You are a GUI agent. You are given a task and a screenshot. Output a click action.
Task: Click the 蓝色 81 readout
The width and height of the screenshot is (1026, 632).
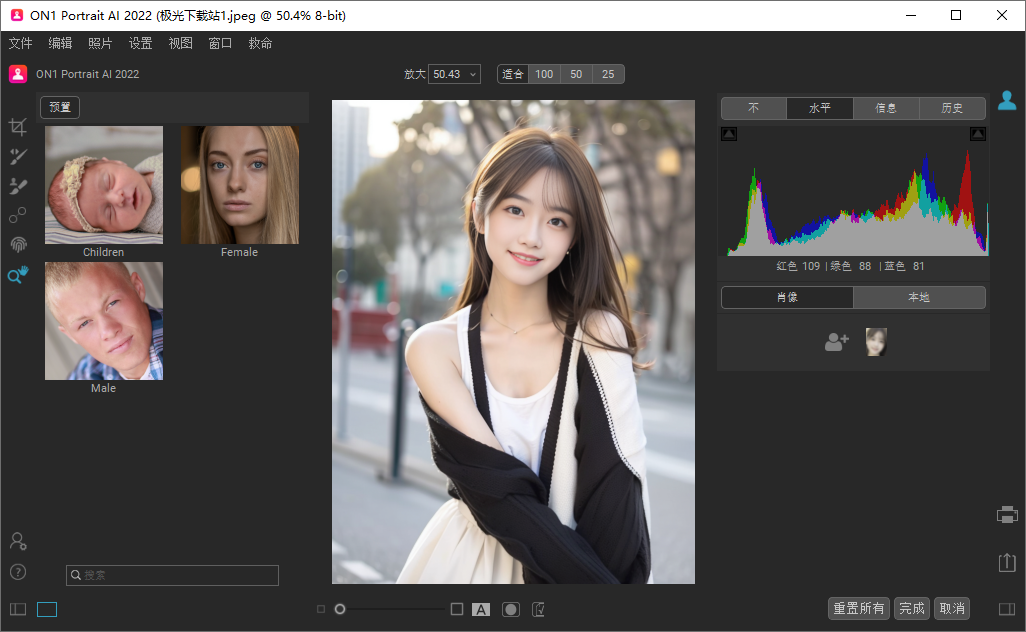click(904, 266)
